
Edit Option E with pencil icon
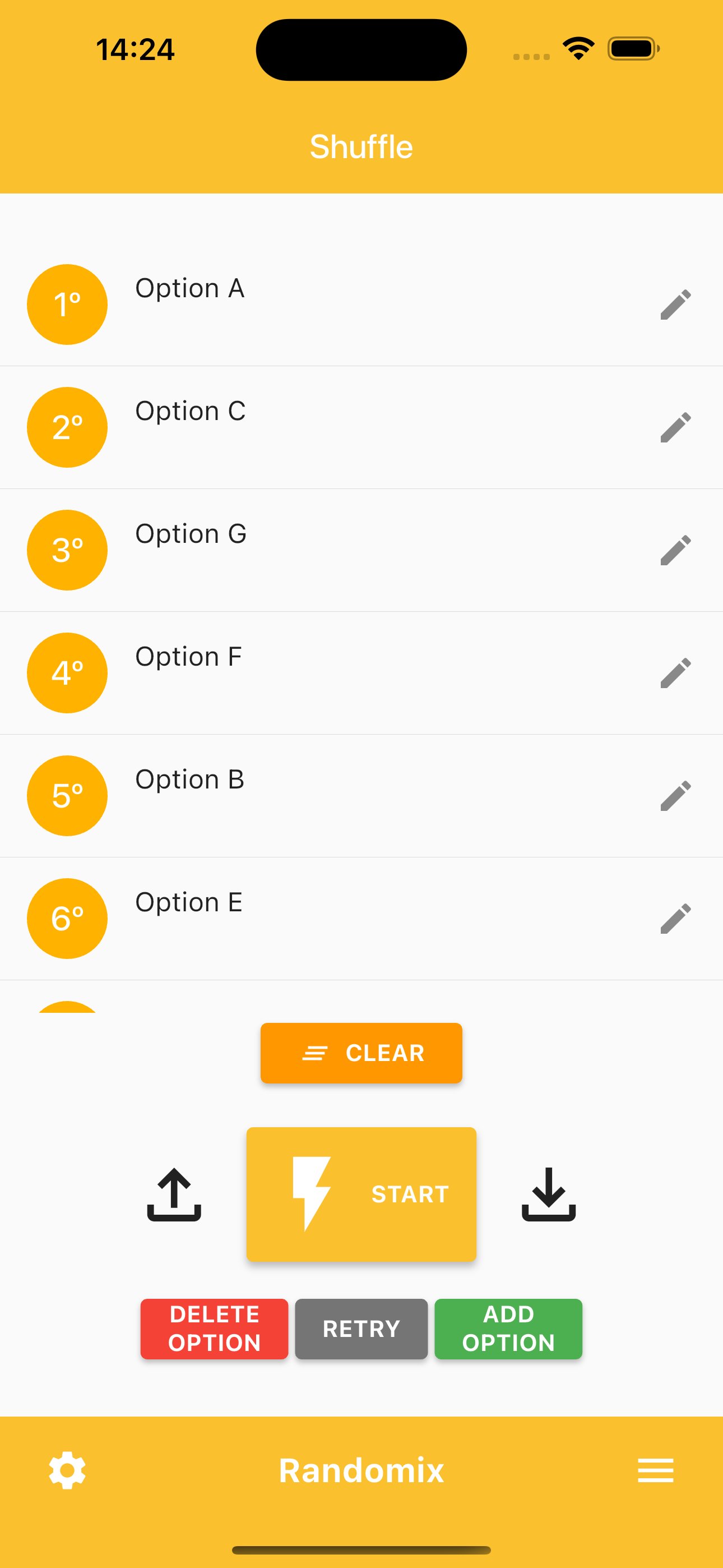point(675,919)
